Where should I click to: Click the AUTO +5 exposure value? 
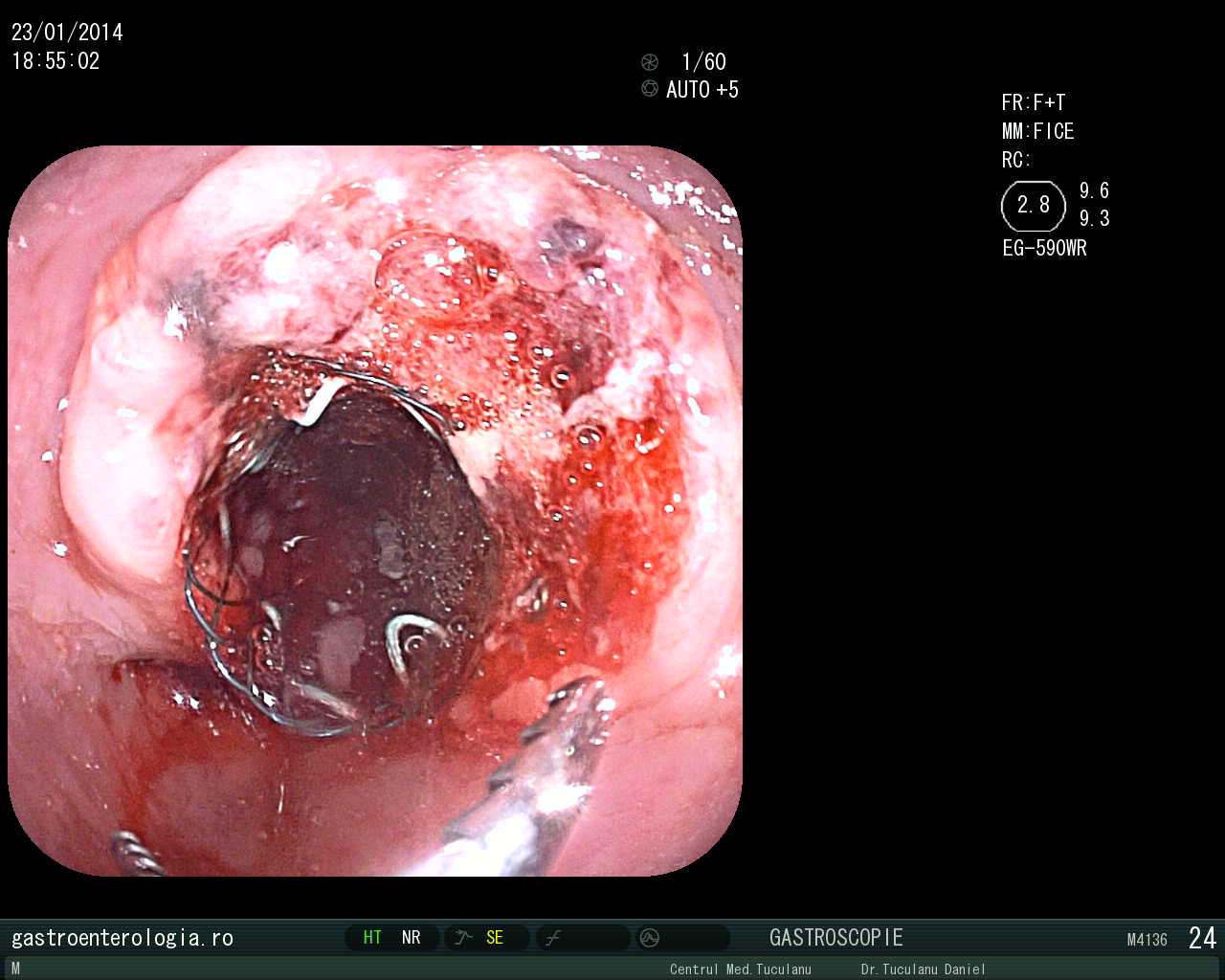pyautogui.click(x=702, y=90)
